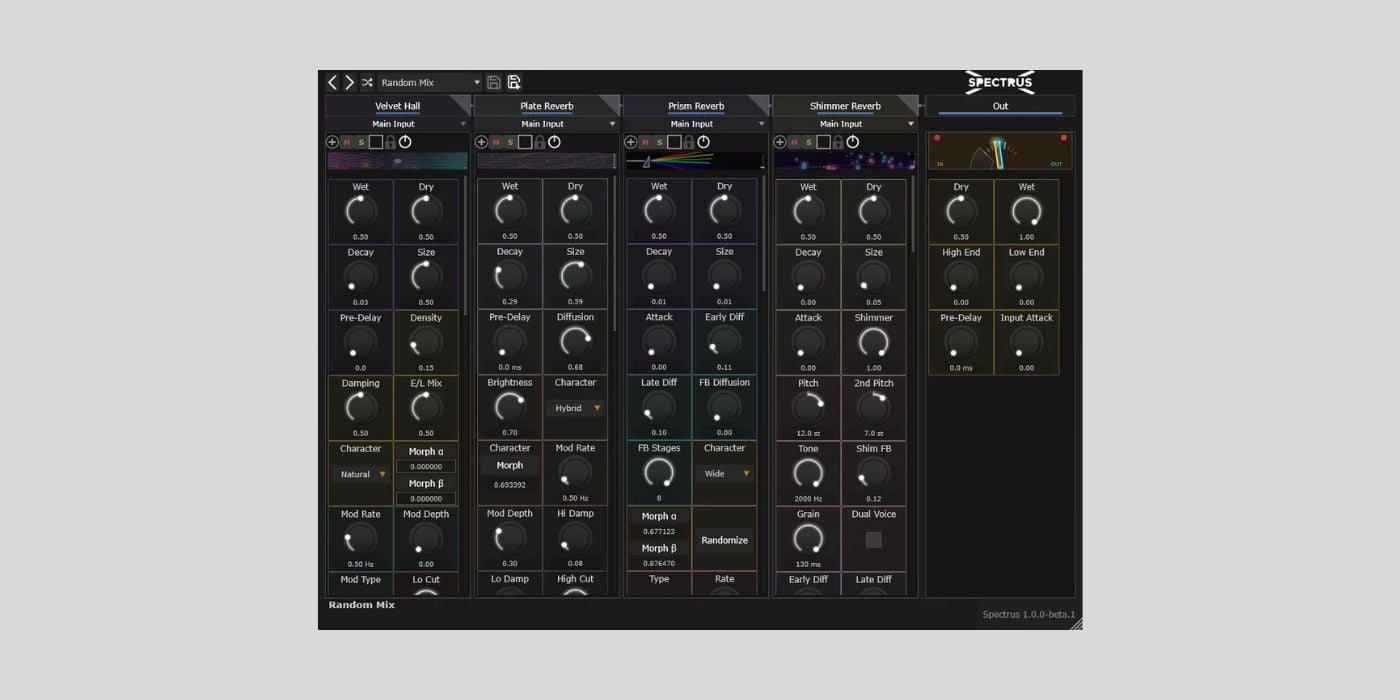Viewport: 1400px width, 700px height.
Task: Select the Out module tab
Action: 1000,106
